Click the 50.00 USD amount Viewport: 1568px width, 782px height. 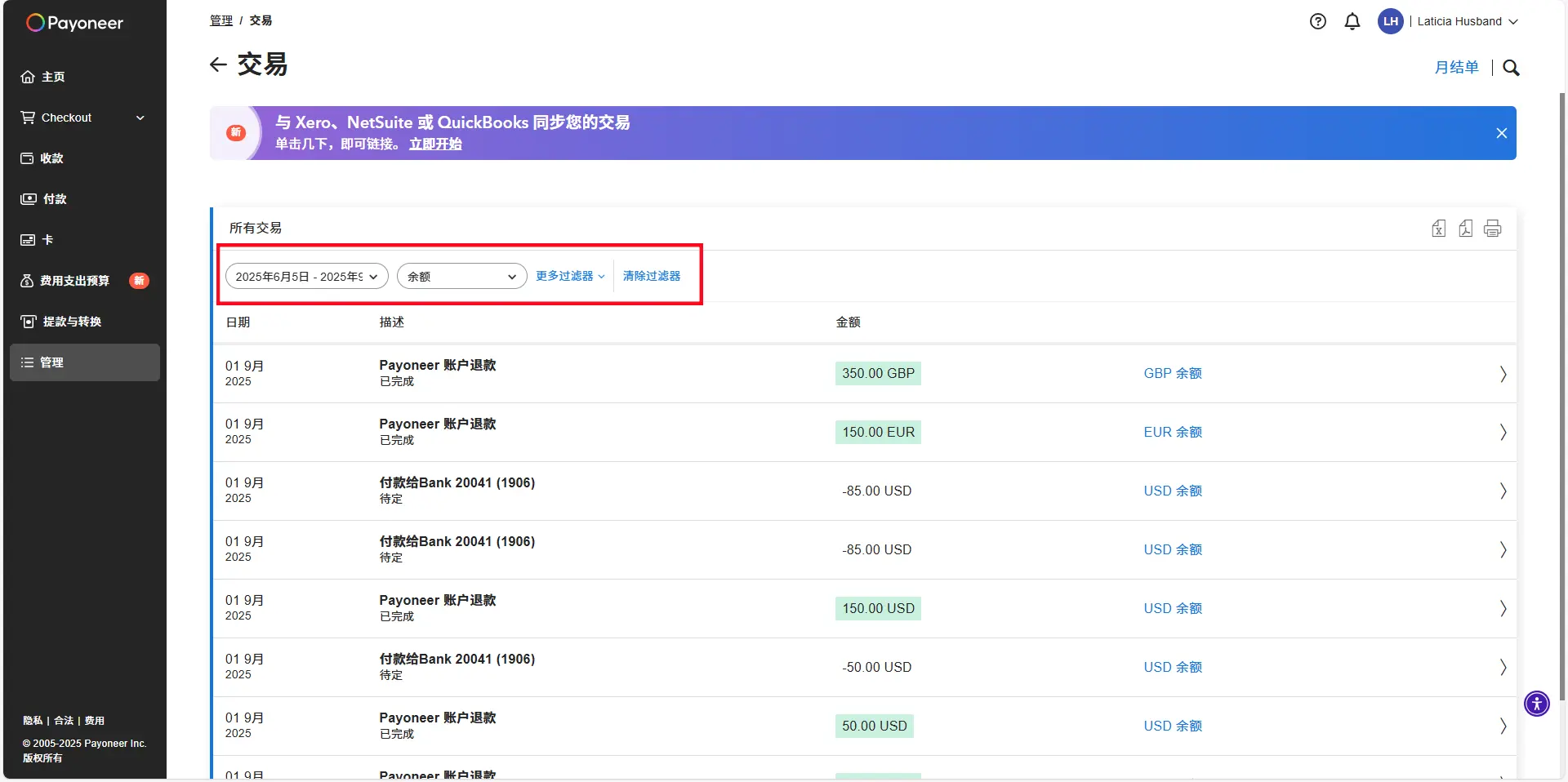click(x=875, y=726)
